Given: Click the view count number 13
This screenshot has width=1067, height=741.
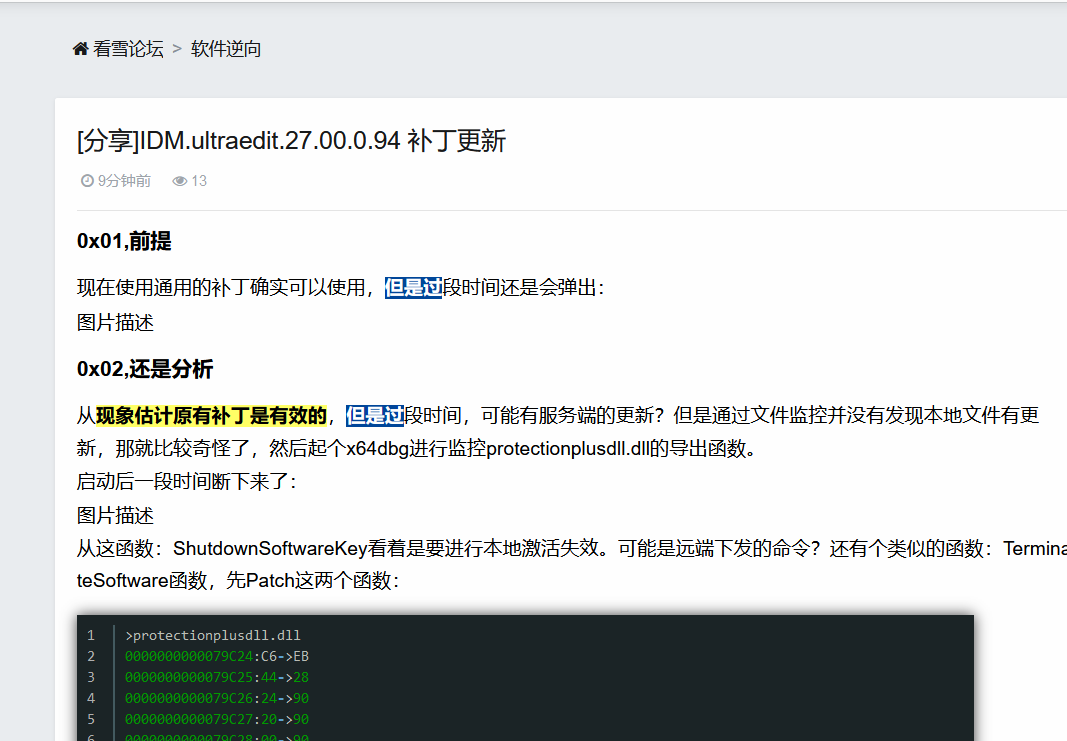Looking at the screenshot, I should [x=199, y=181].
